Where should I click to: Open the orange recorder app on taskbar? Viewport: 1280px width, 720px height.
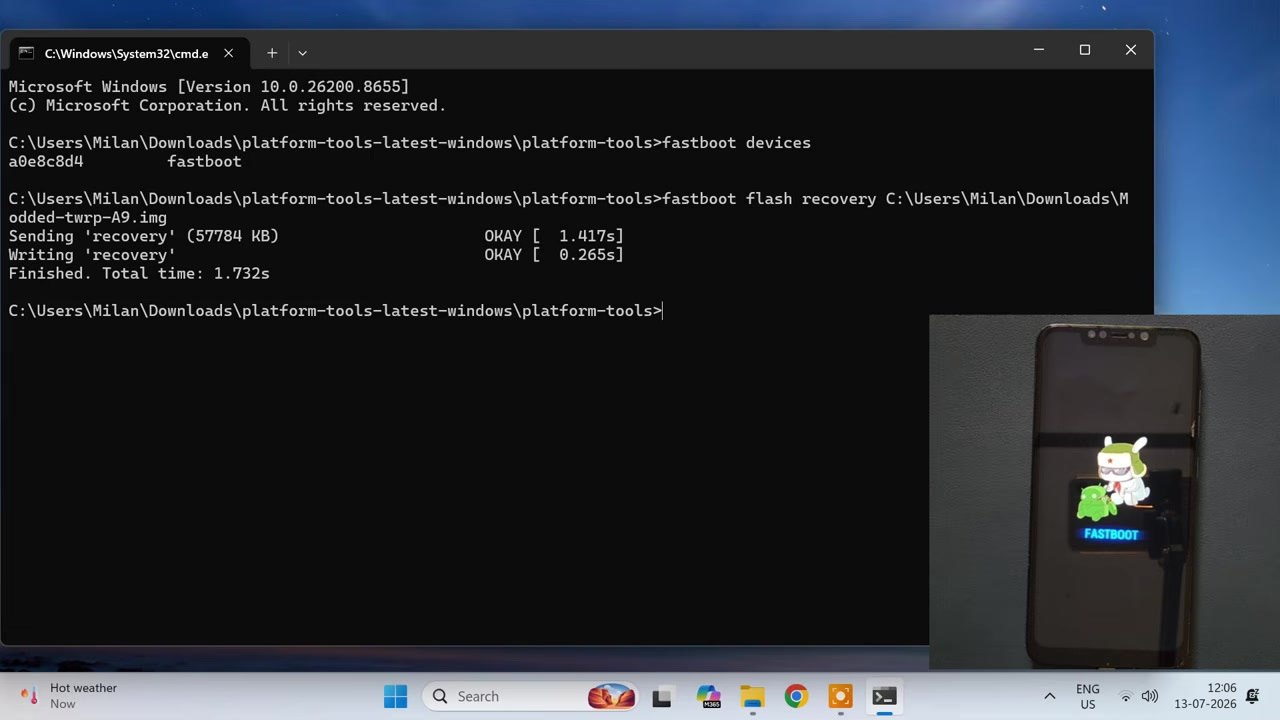pos(840,696)
